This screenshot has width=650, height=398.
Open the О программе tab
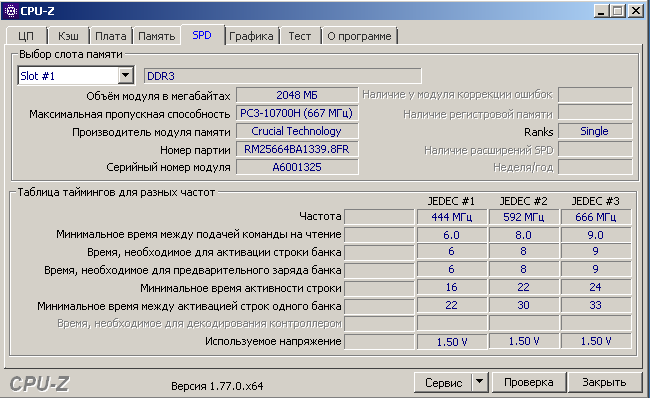359,36
